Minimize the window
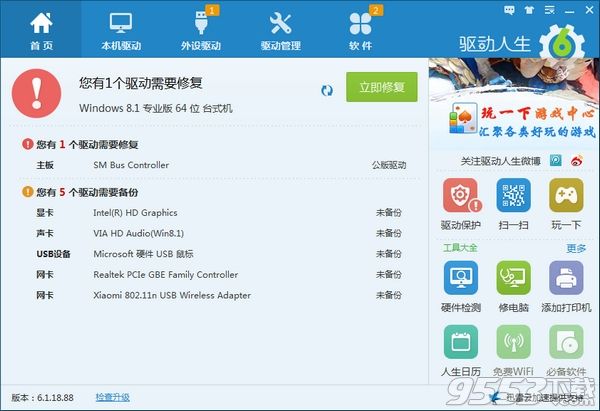The image size is (600, 411). tap(569, 11)
